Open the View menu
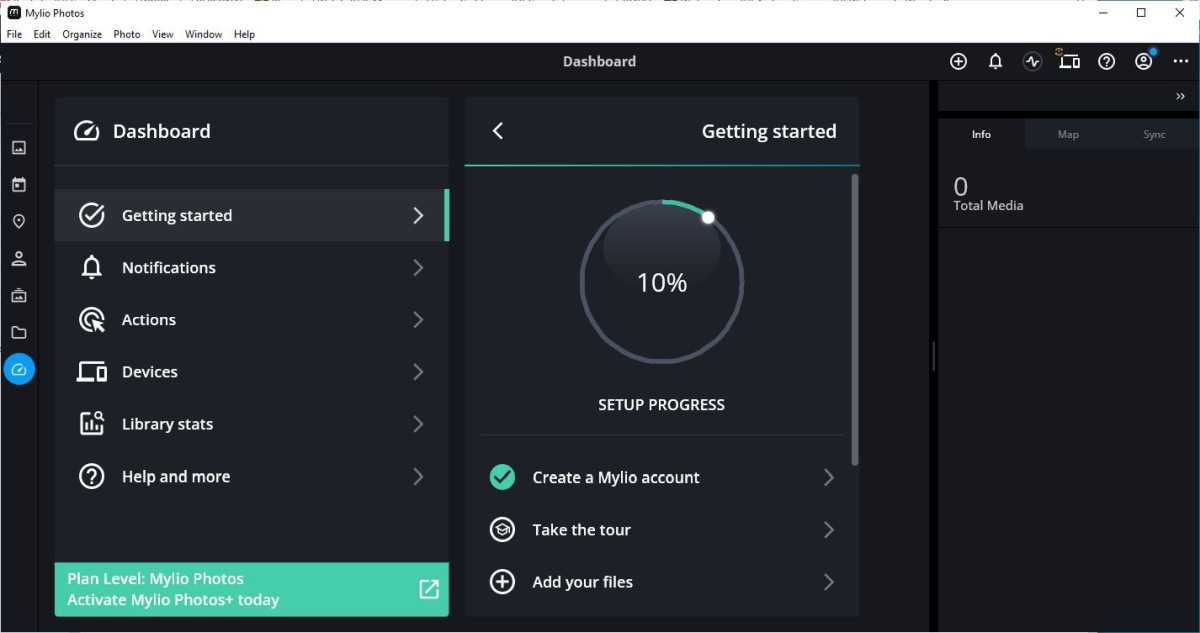The height and width of the screenshot is (633, 1200). coord(162,34)
